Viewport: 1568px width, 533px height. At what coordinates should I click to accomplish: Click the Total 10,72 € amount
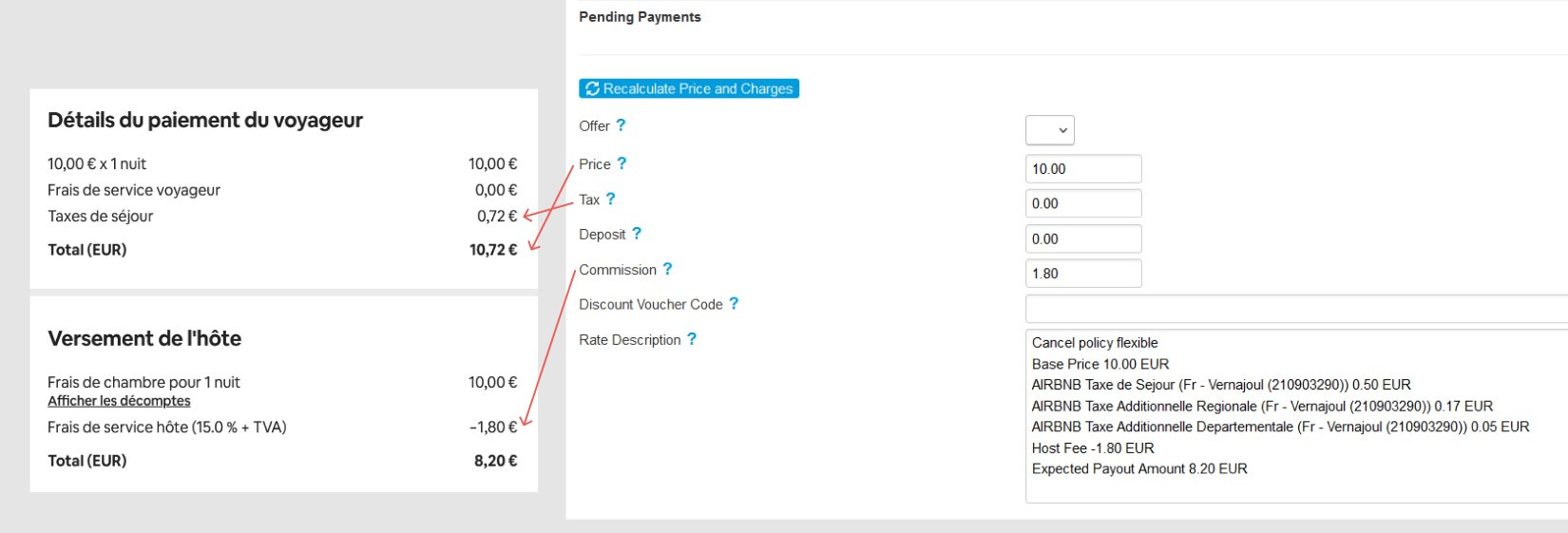[x=493, y=250]
